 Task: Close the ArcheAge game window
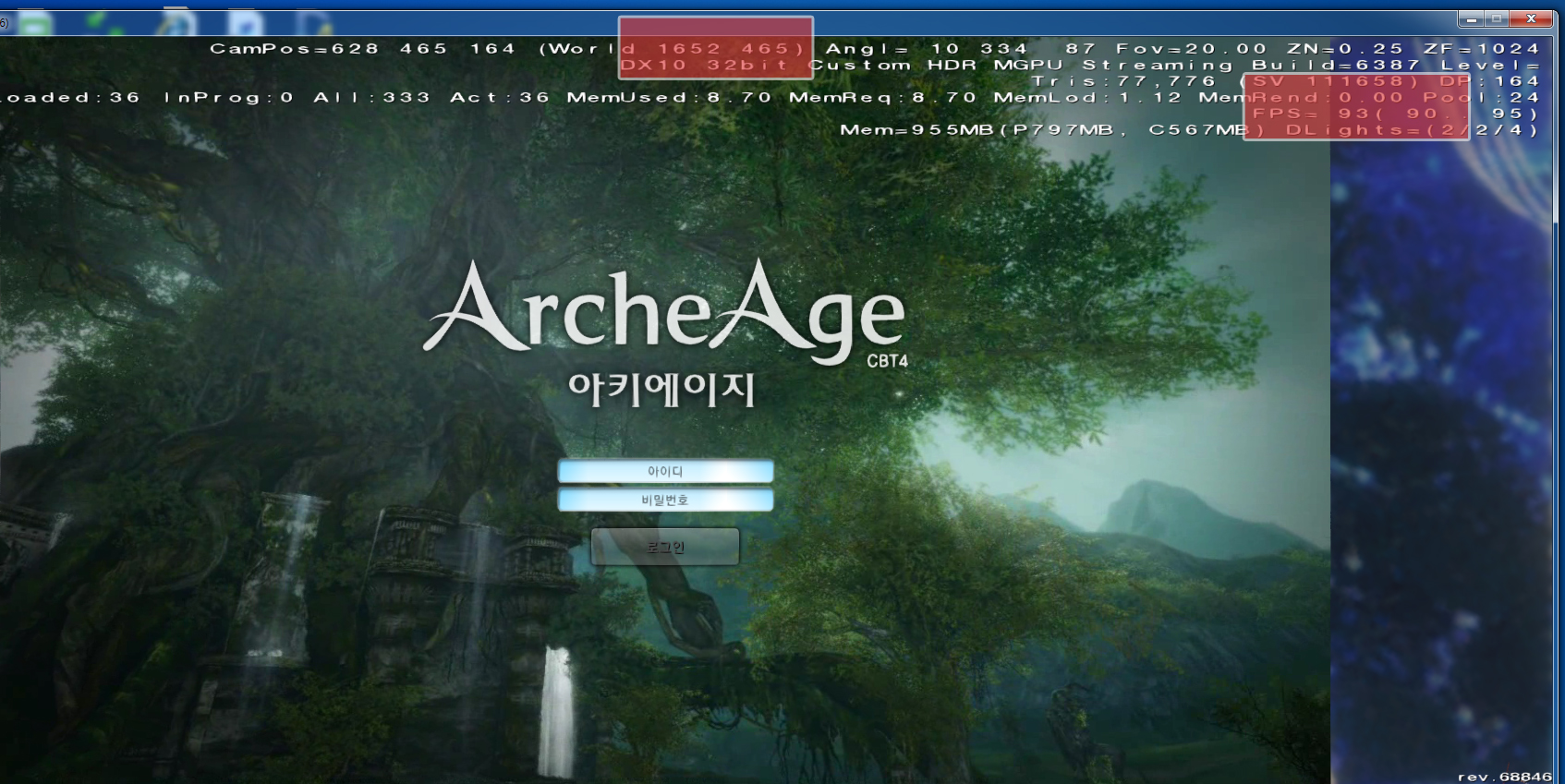tap(1531, 18)
